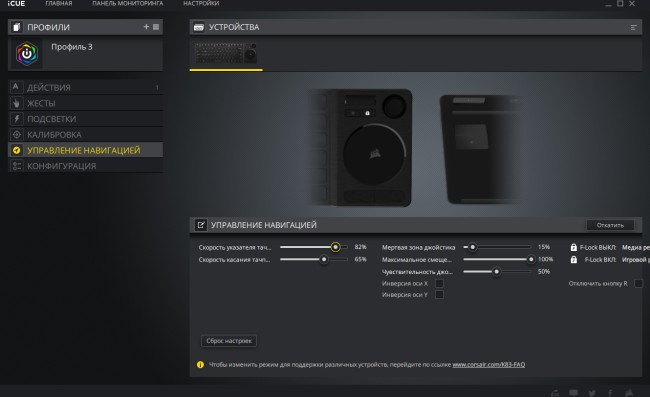
Task: Open F-Lock ВКЛ mode dropdown value
Action: 635,259
